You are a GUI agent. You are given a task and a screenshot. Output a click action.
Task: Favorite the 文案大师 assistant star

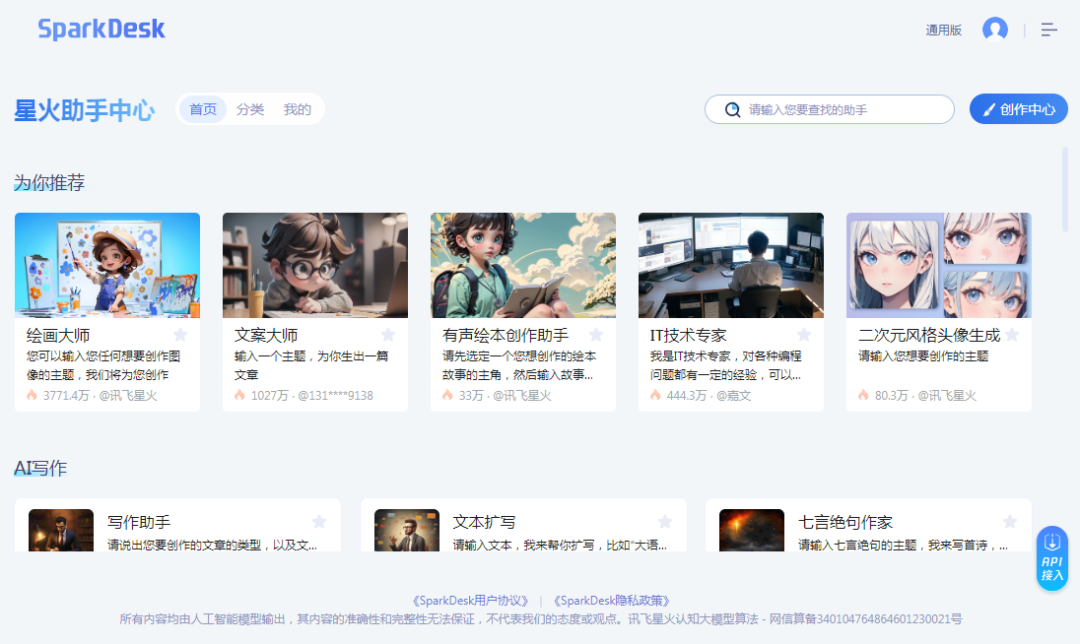(x=388, y=335)
